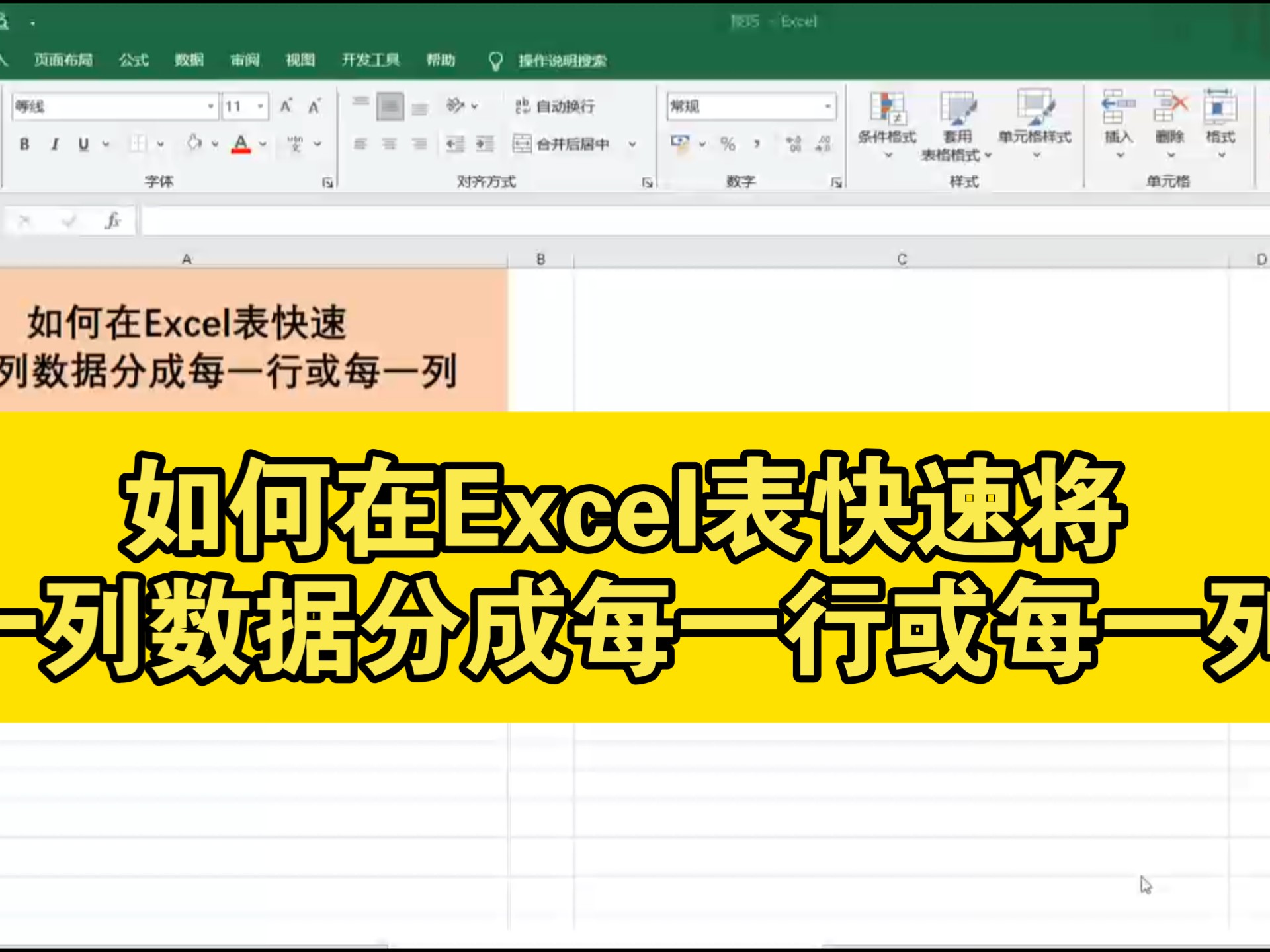Switch to the 开发工具 ribbon tab
Image resolution: width=1270 pixels, height=952 pixels.
(371, 60)
